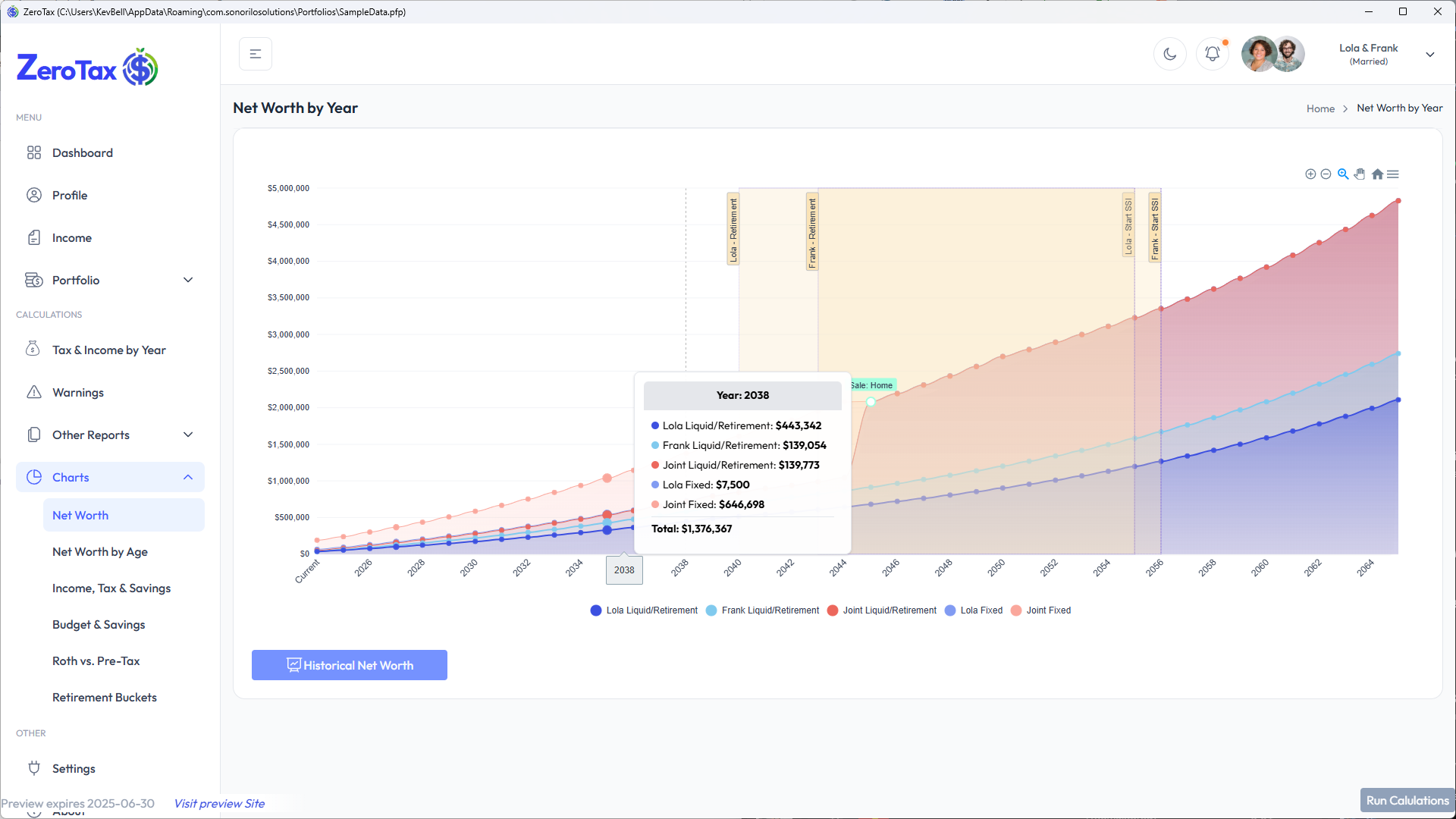Select the magnifier selection zoom tool
1456x819 pixels.
click(x=1343, y=174)
